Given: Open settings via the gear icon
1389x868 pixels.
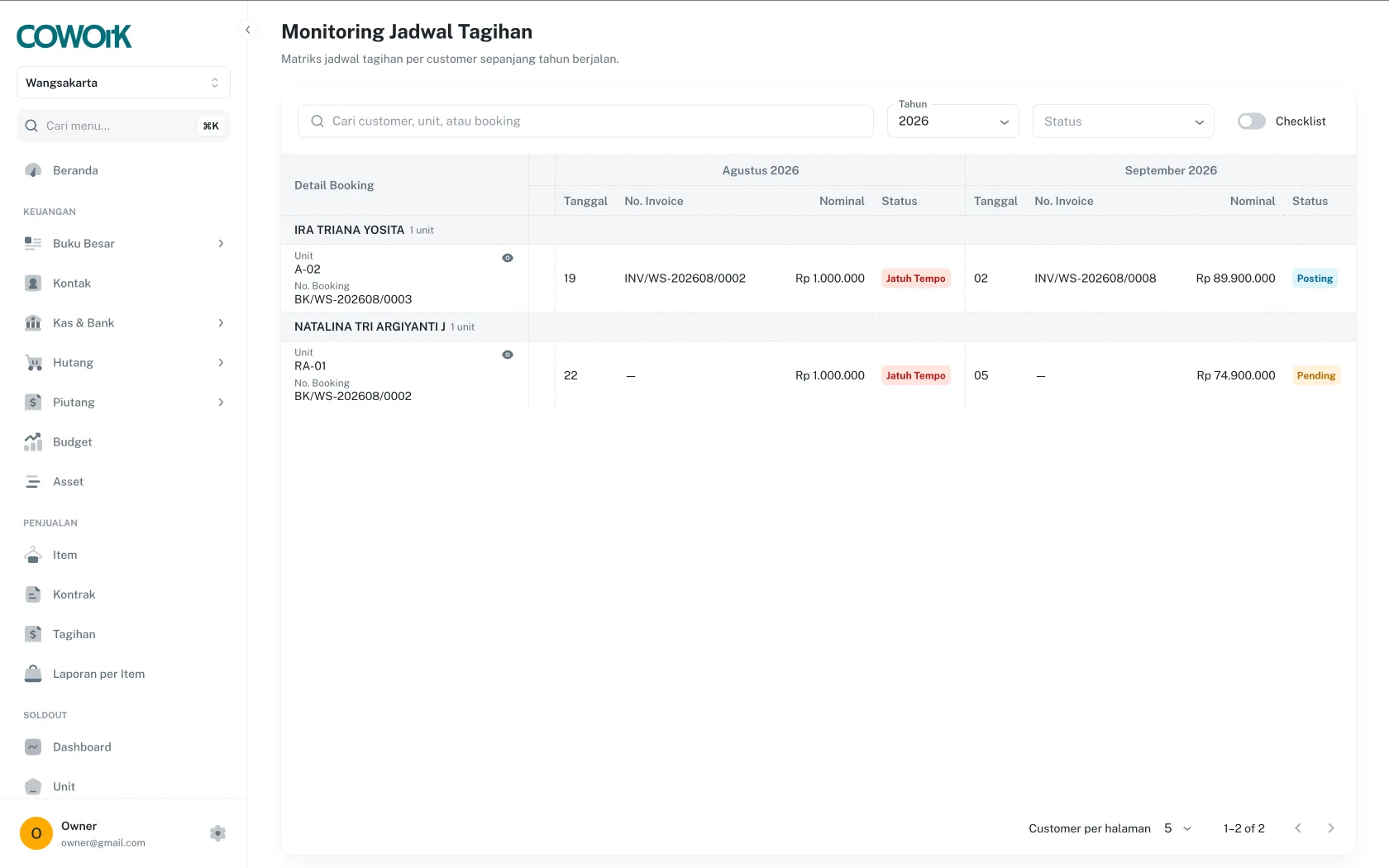Looking at the screenshot, I should pos(217,833).
